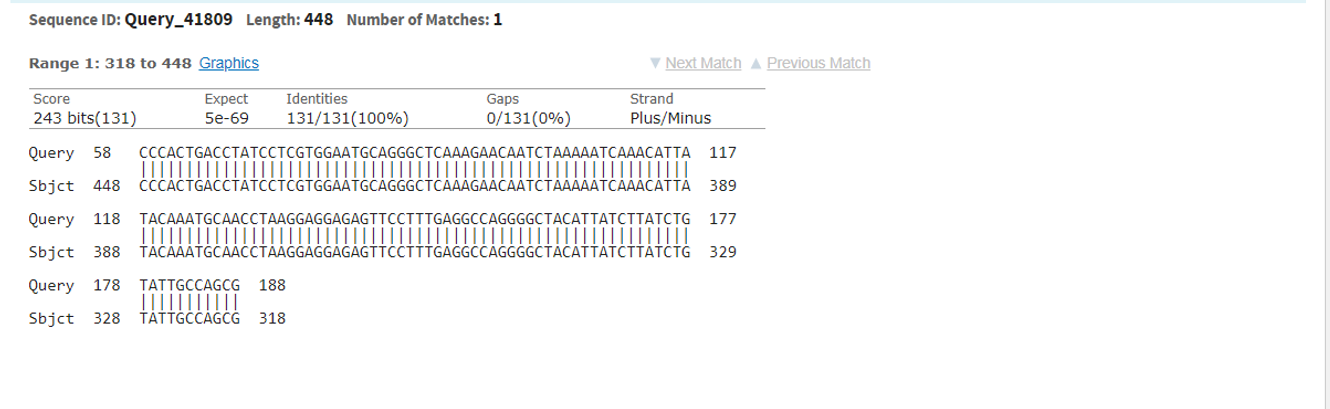Click the Strand column header
1330x409 pixels.
point(652,99)
